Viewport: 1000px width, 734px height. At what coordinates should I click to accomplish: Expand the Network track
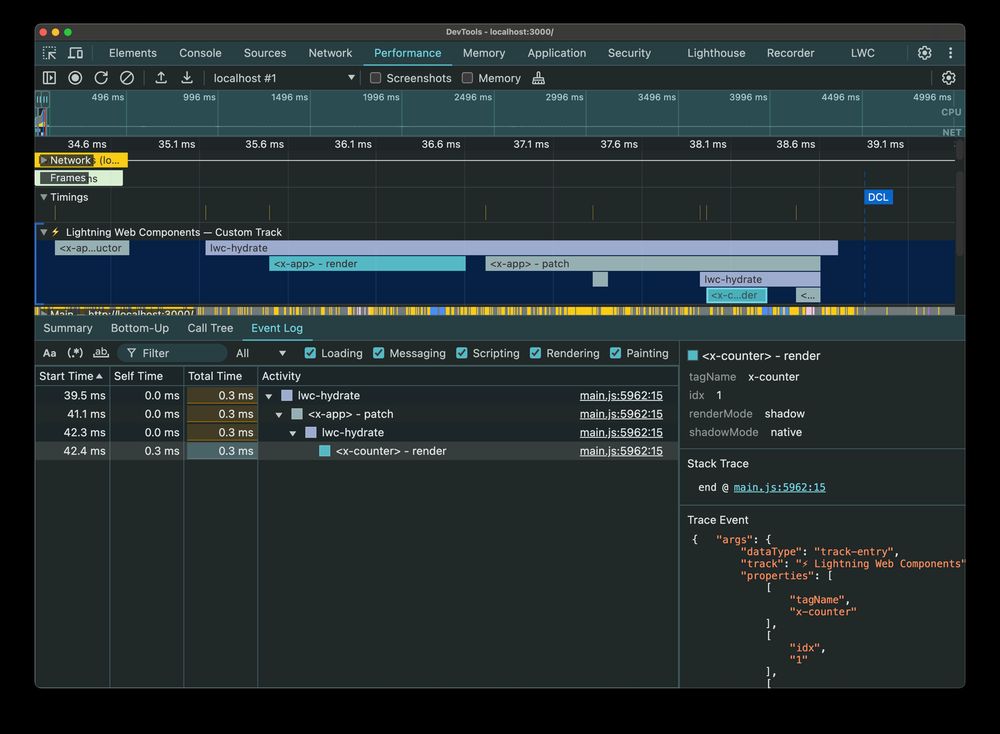coord(43,160)
